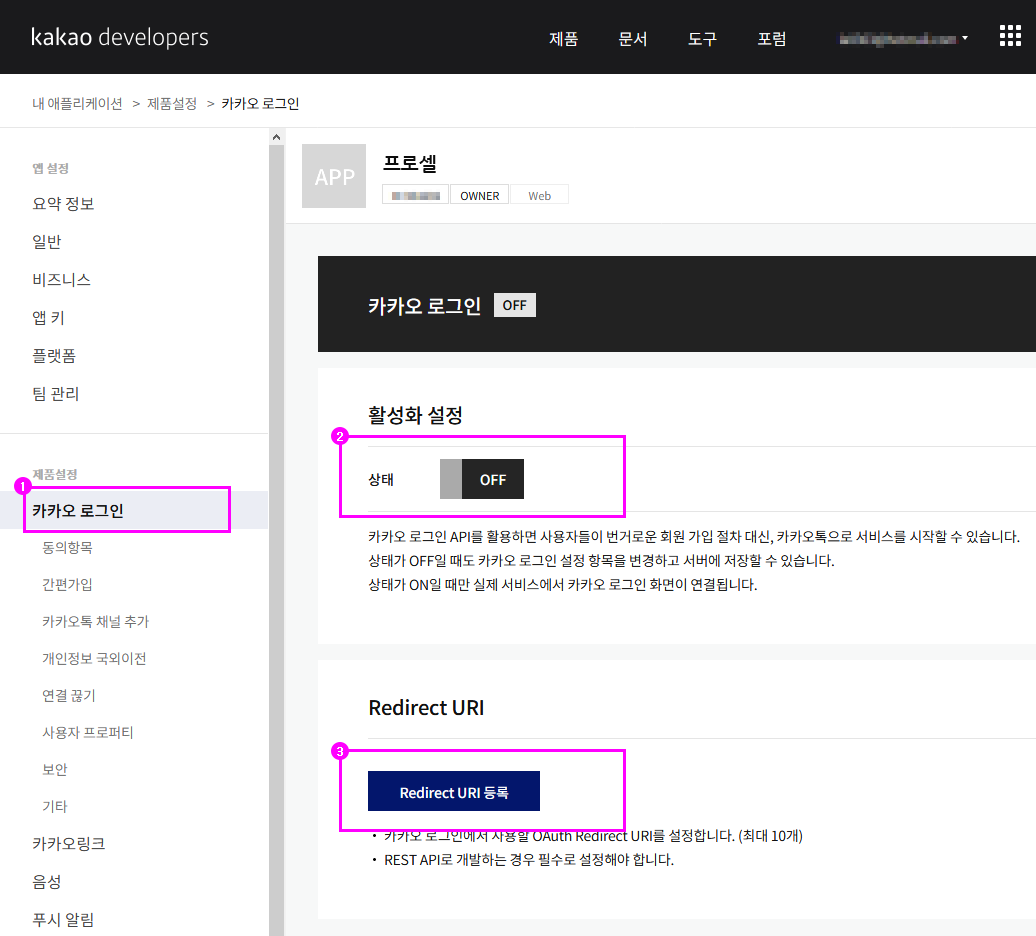Viewport: 1036px width, 936px height.
Task: Open the 포럼 menu
Action: coord(772,39)
